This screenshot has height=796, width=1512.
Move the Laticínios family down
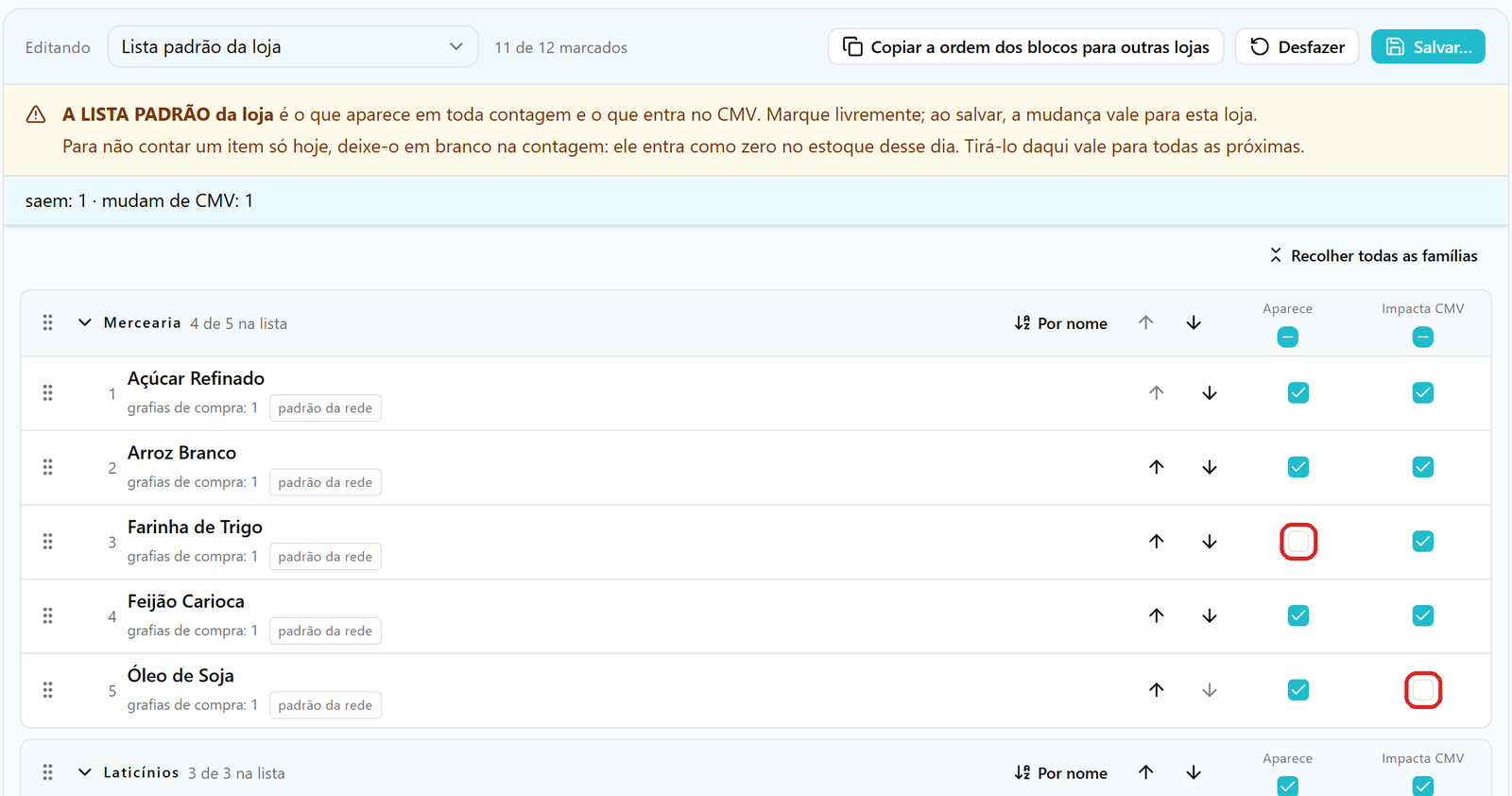(x=1194, y=772)
